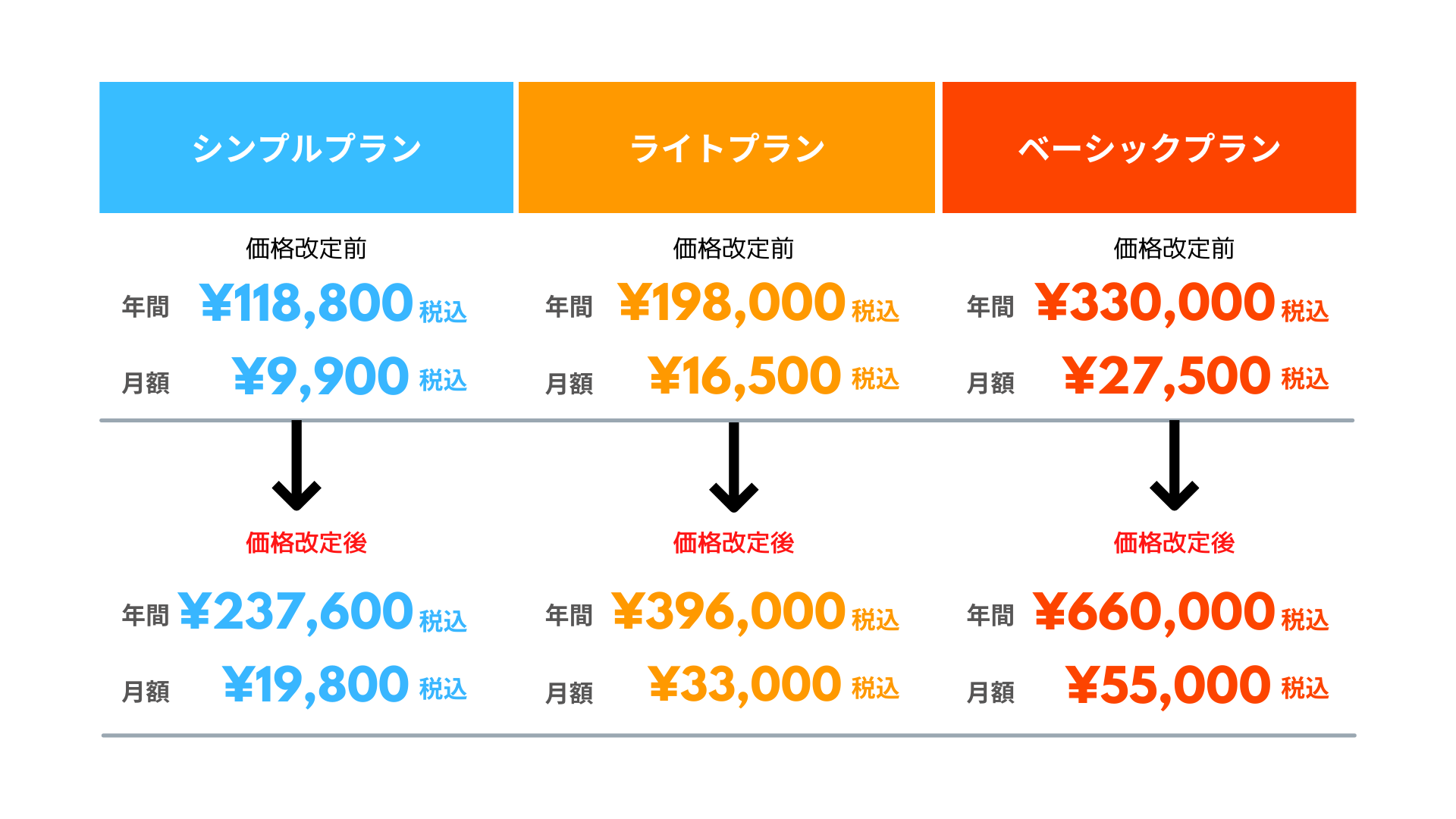Open the red ベーシックプラン header
The height and width of the screenshot is (819, 1456).
[x=1149, y=147]
